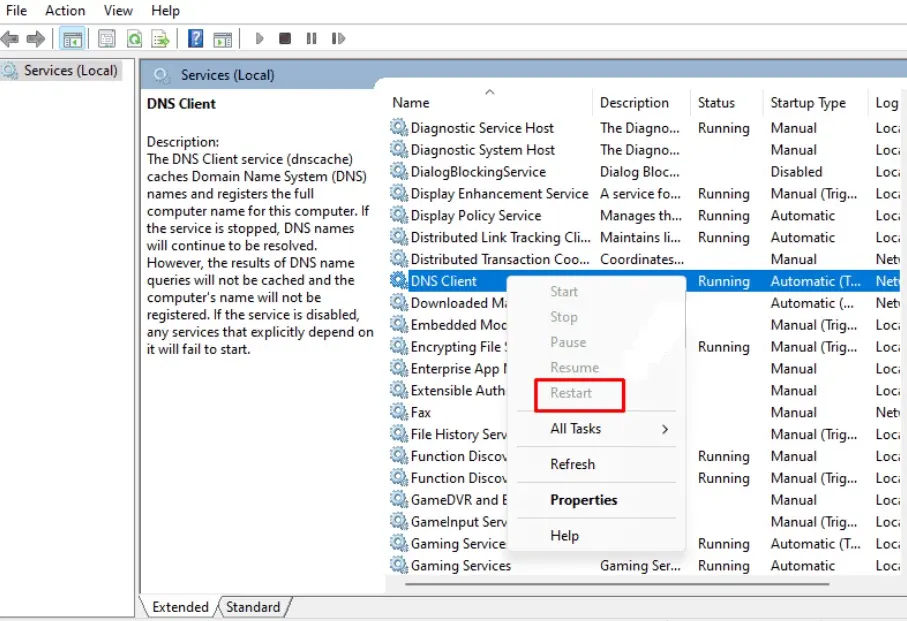The image size is (907, 621).
Task: Click the Forward navigation arrow
Action: click(38, 38)
